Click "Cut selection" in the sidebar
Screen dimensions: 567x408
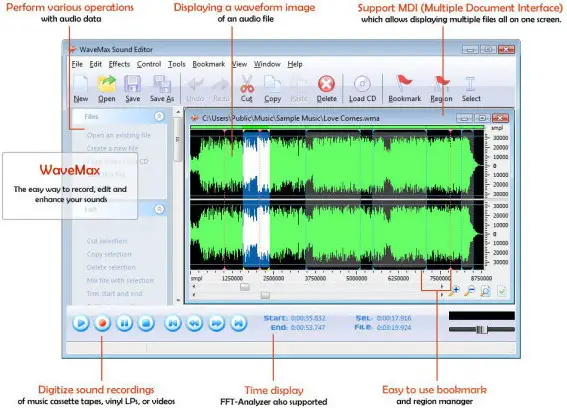[107, 241]
